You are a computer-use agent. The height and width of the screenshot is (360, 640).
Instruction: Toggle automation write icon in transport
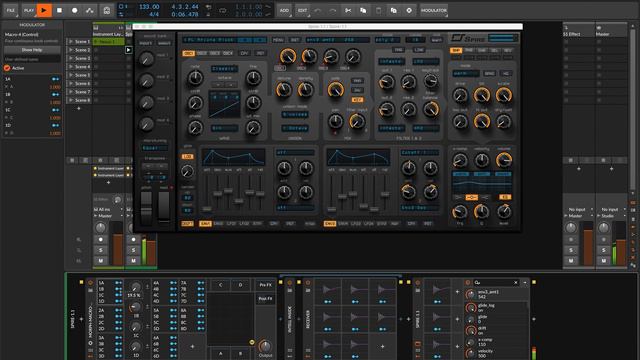[90, 10]
